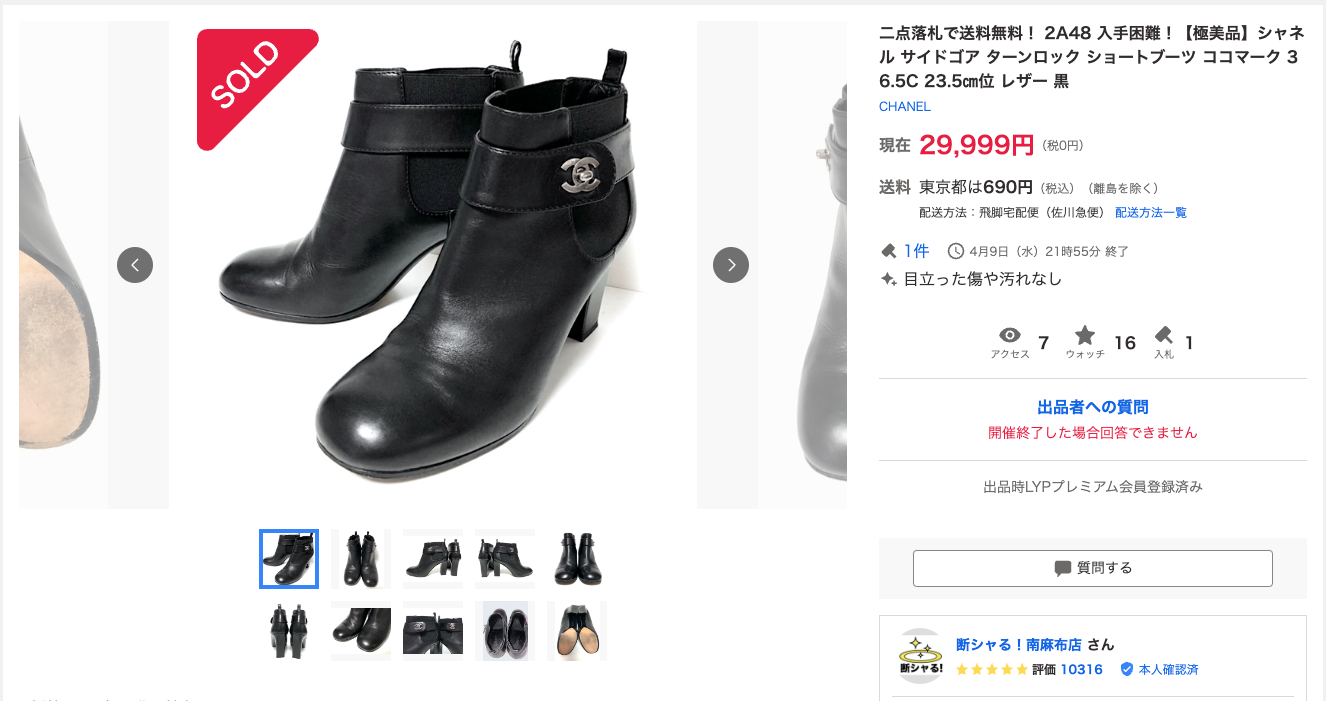Select the second thumbnail showing the boots' front view
The image size is (1326, 701).
361,559
